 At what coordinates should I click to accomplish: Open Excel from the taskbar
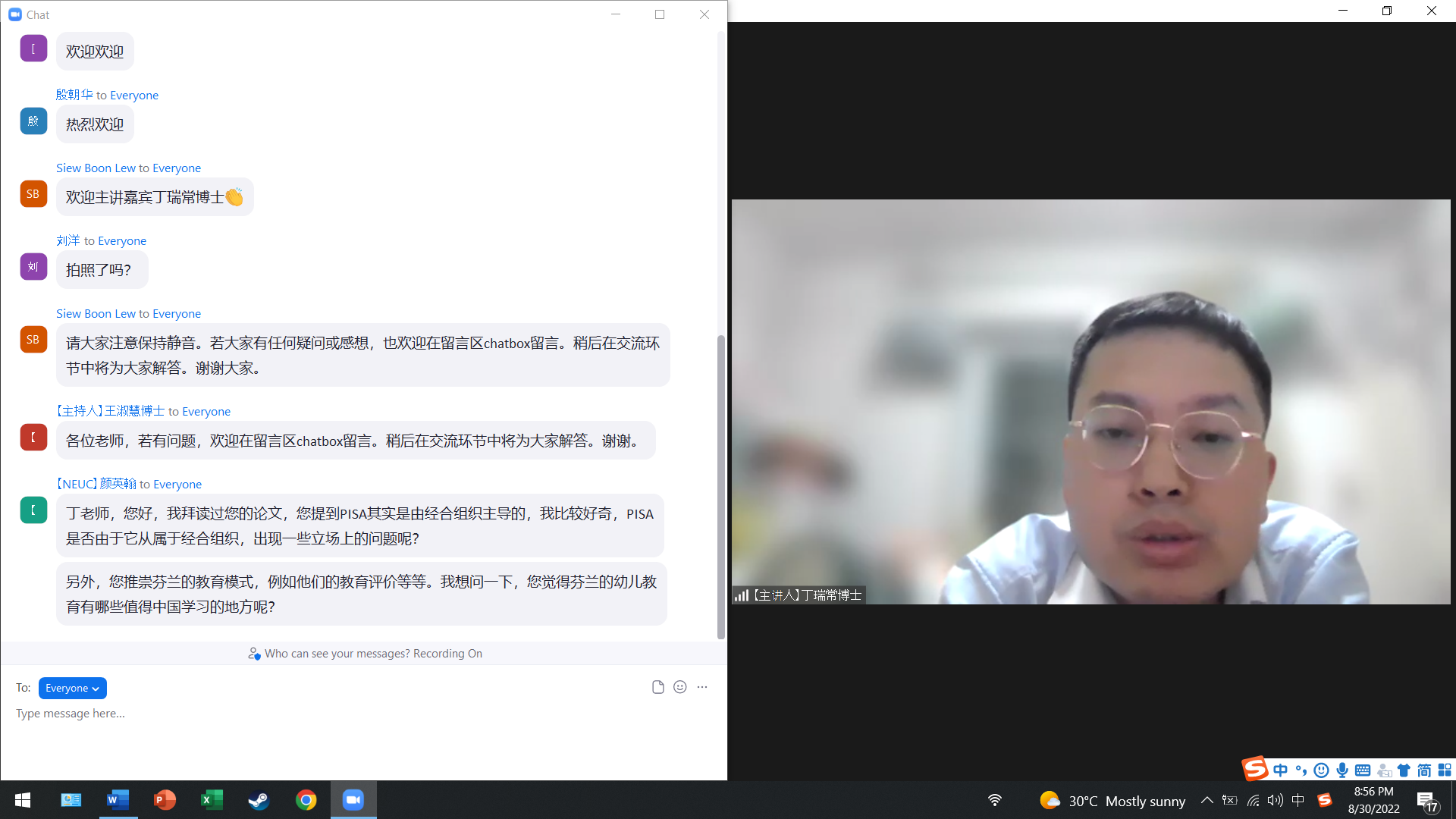coord(212,800)
